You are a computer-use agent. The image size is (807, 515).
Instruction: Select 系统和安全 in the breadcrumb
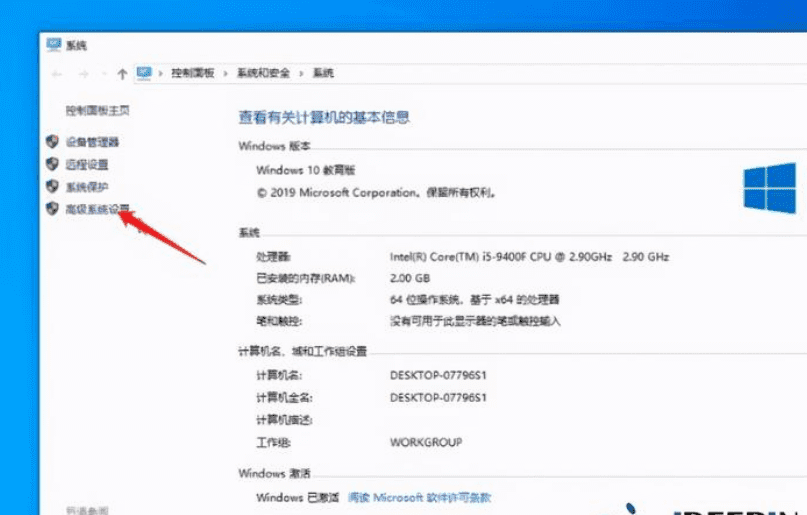click(x=263, y=73)
